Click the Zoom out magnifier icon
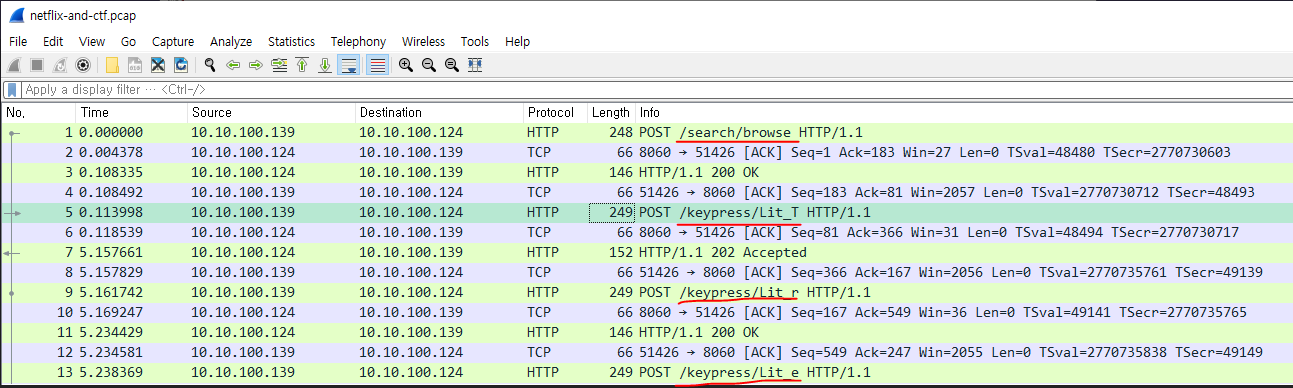 [429, 65]
